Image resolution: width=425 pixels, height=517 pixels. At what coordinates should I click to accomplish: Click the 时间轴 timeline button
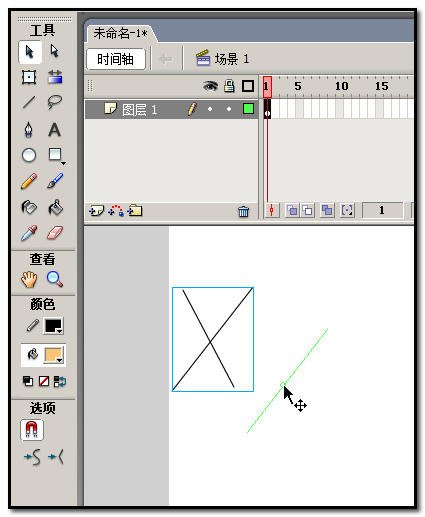click(116, 59)
